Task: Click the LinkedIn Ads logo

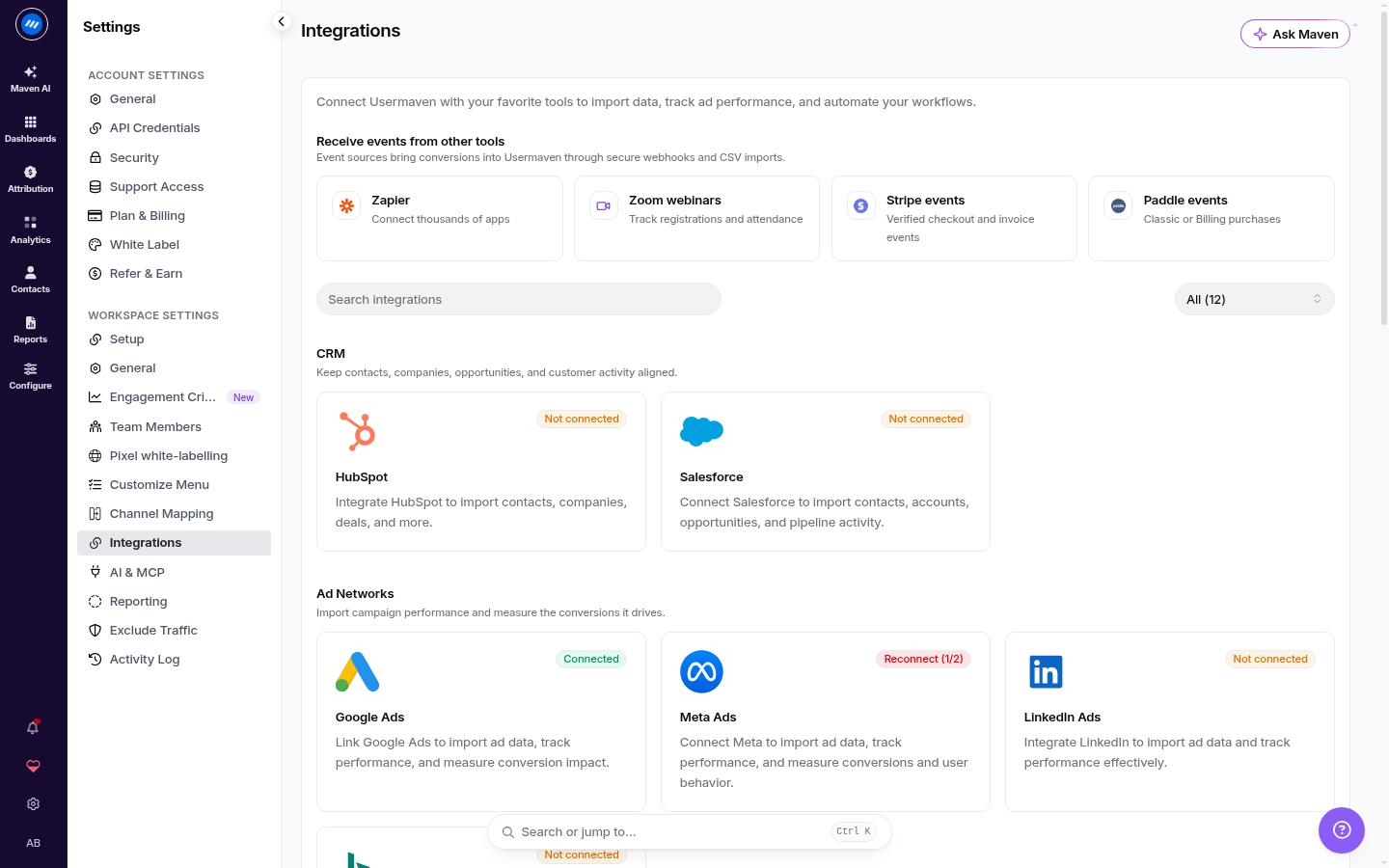Action: tap(1046, 671)
